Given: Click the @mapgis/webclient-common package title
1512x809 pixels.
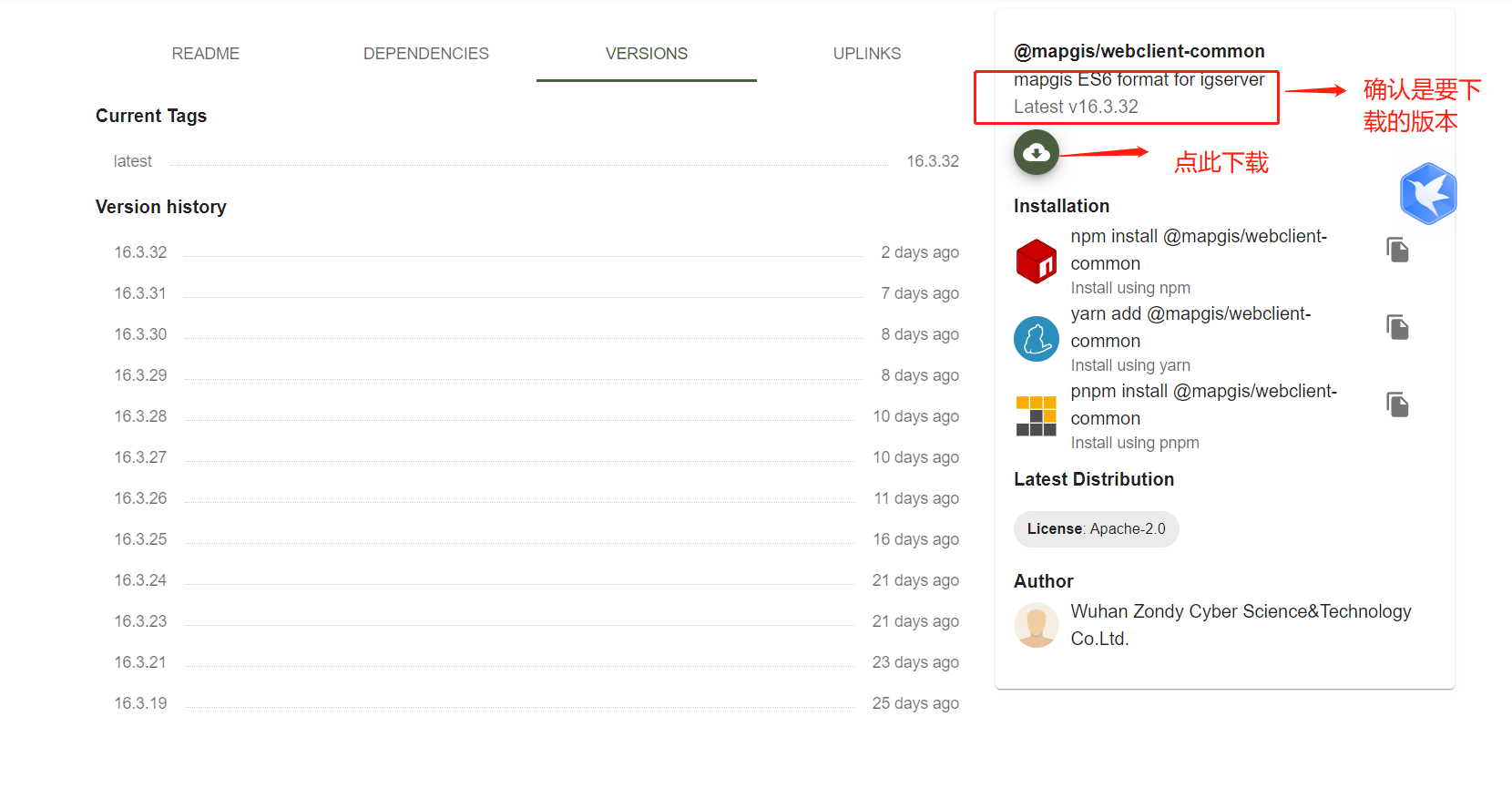Looking at the screenshot, I should click(1139, 51).
